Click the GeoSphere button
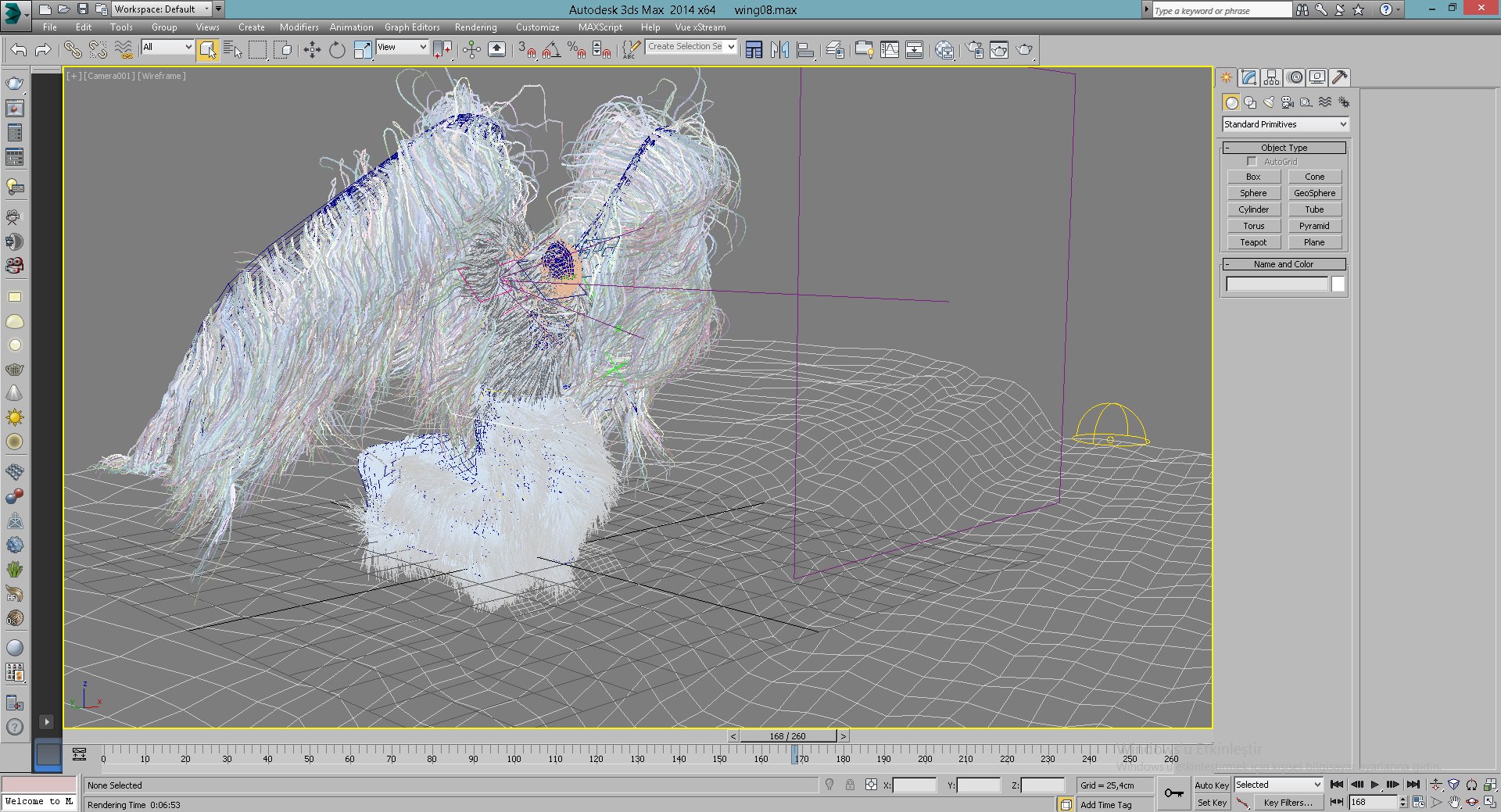The width and height of the screenshot is (1501, 812). 1314,193
